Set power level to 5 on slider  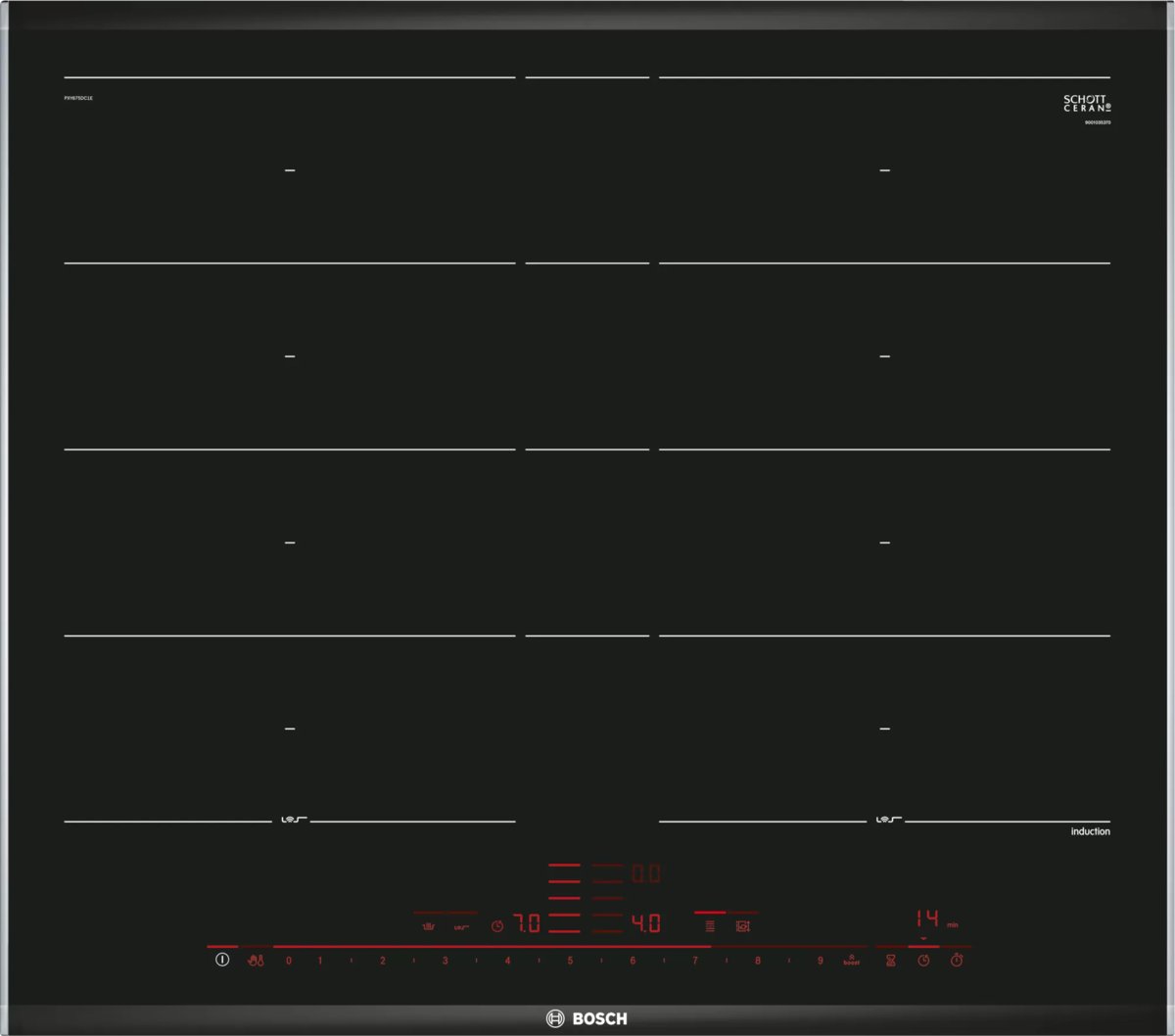570,961
